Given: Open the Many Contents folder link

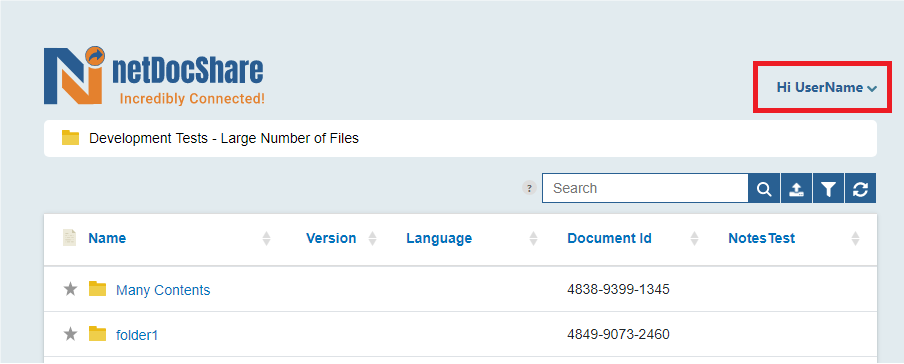Looking at the screenshot, I should (x=163, y=290).
